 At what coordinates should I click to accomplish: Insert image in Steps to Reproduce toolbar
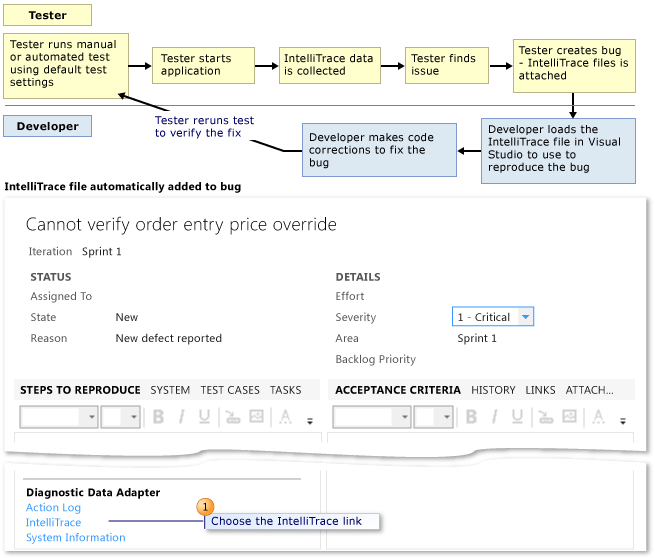(256, 416)
